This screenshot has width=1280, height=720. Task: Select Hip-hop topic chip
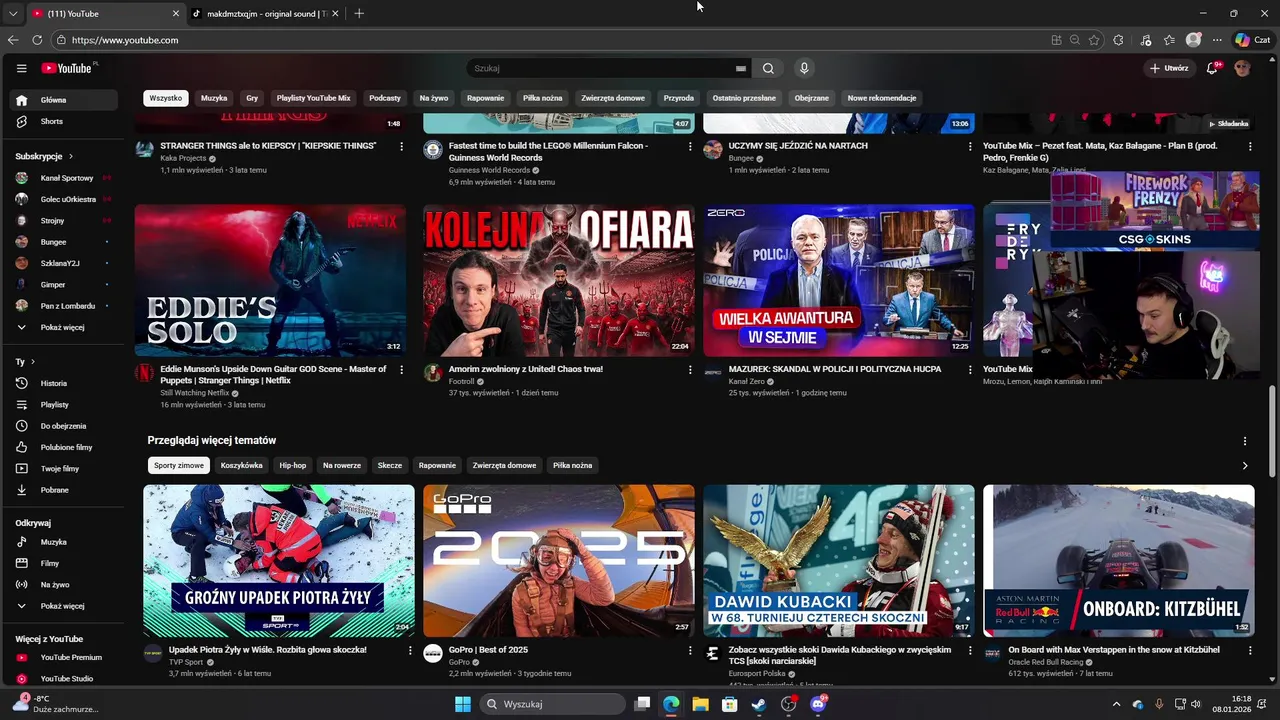tap(293, 465)
